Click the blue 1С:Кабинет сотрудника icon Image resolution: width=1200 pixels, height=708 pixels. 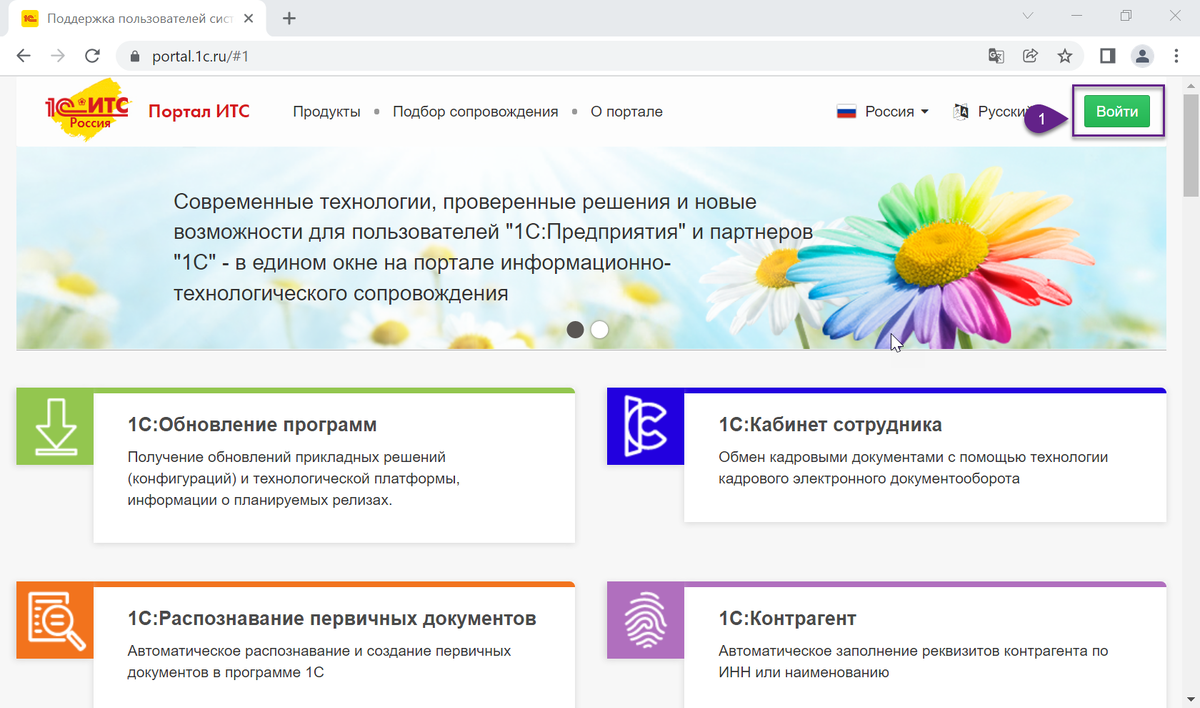click(646, 428)
